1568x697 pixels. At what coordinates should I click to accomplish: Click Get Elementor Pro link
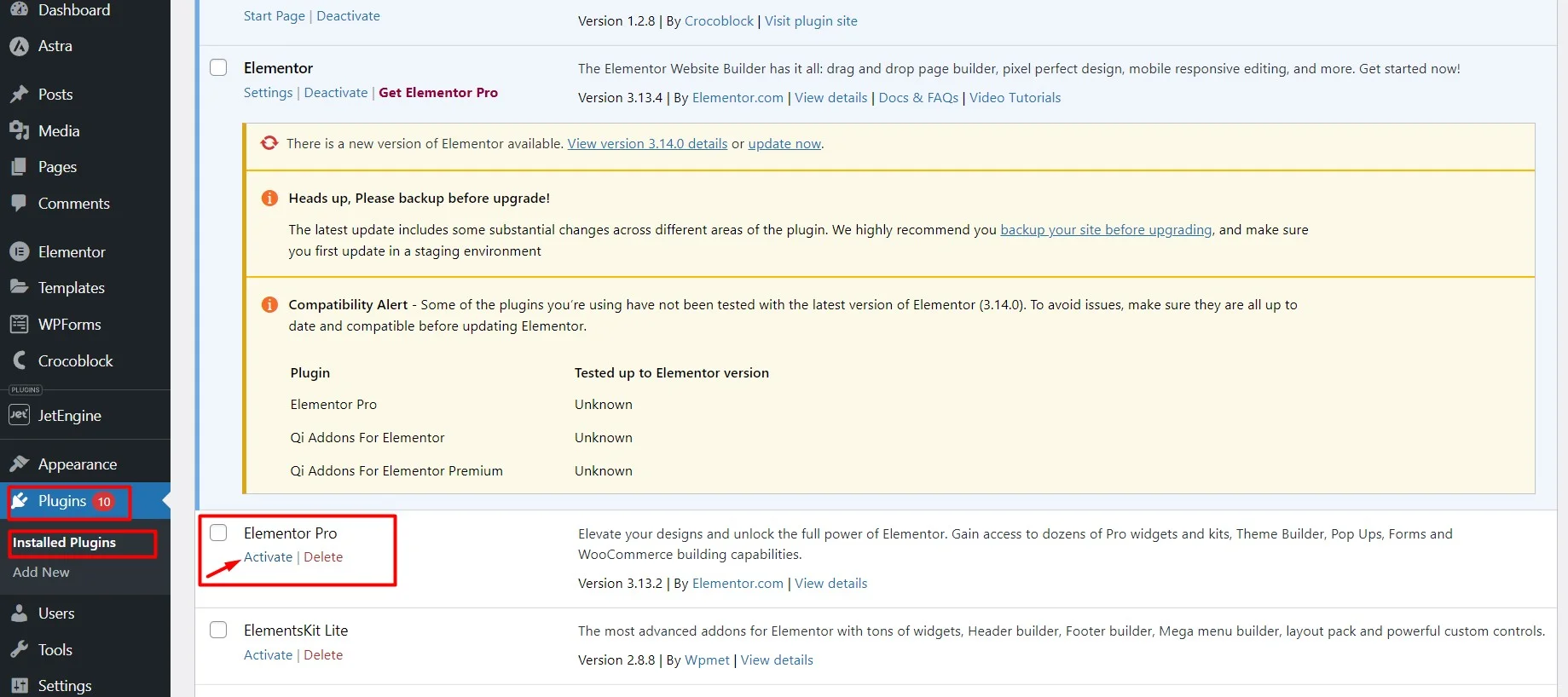[438, 92]
